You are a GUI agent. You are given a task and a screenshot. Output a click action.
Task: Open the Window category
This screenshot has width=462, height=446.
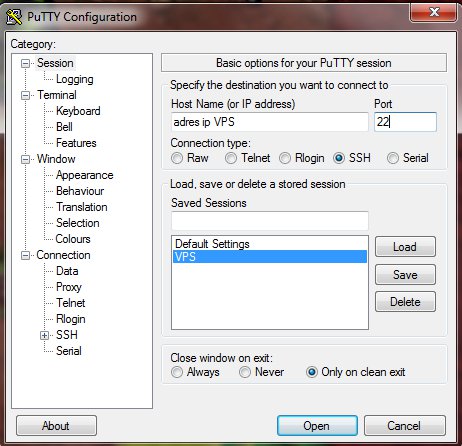pyautogui.click(x=56, y=159)
